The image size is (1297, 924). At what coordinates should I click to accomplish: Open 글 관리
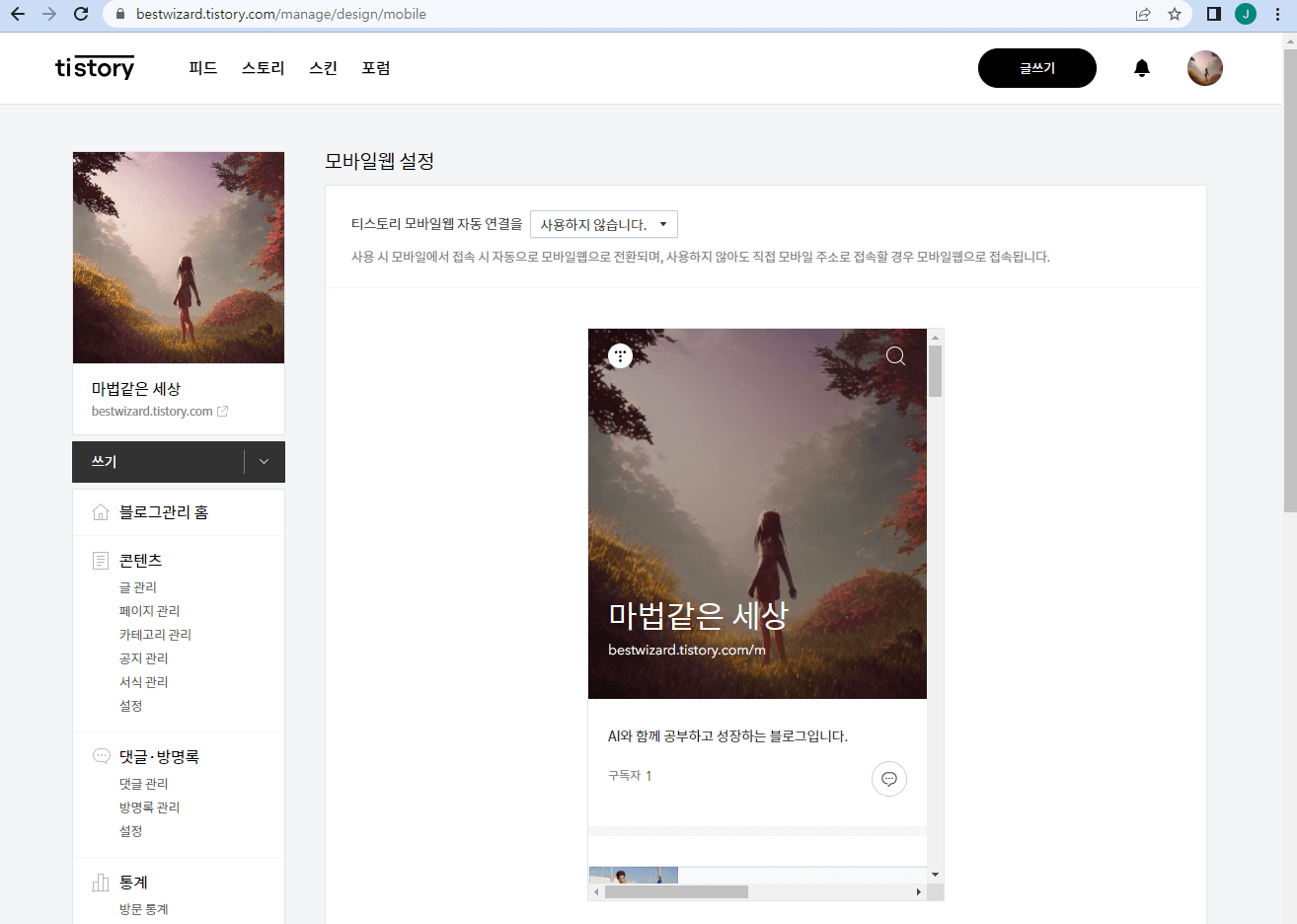138,587
